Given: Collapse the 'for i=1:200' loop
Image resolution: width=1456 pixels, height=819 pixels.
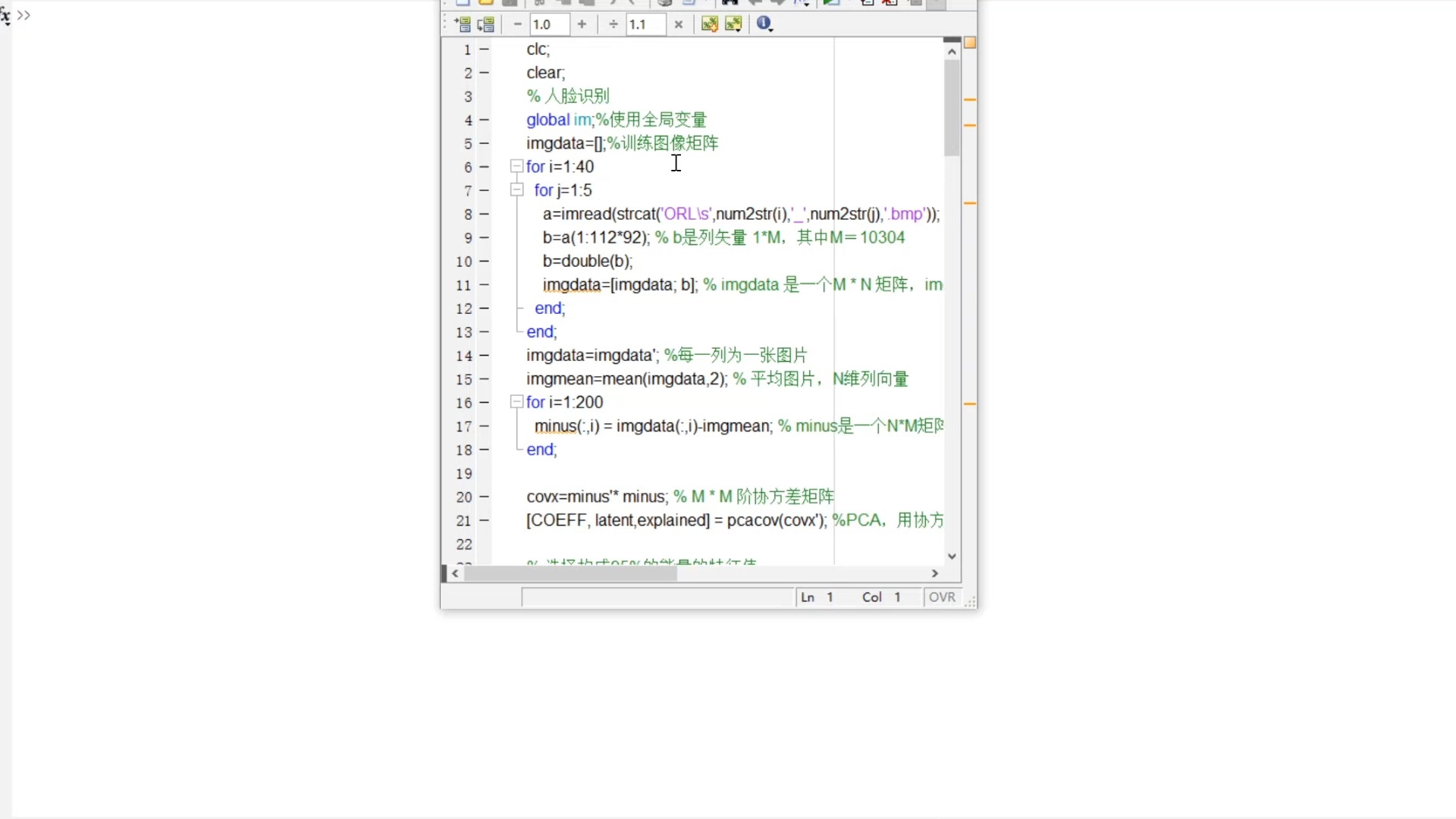Looking at the screenshot, I should click(x=517, y=402).
